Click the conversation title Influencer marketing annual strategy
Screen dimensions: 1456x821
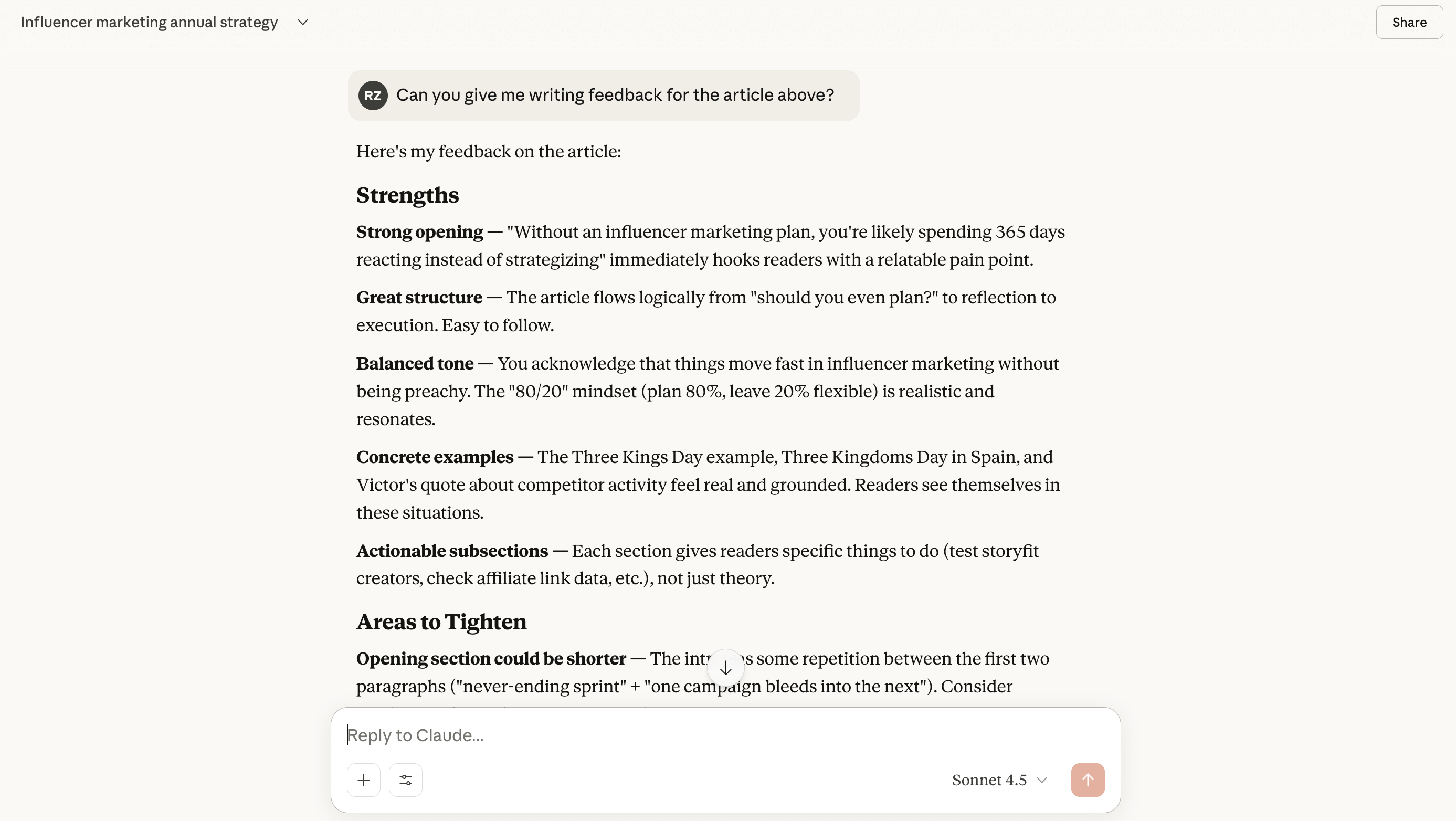coord(149,22)
